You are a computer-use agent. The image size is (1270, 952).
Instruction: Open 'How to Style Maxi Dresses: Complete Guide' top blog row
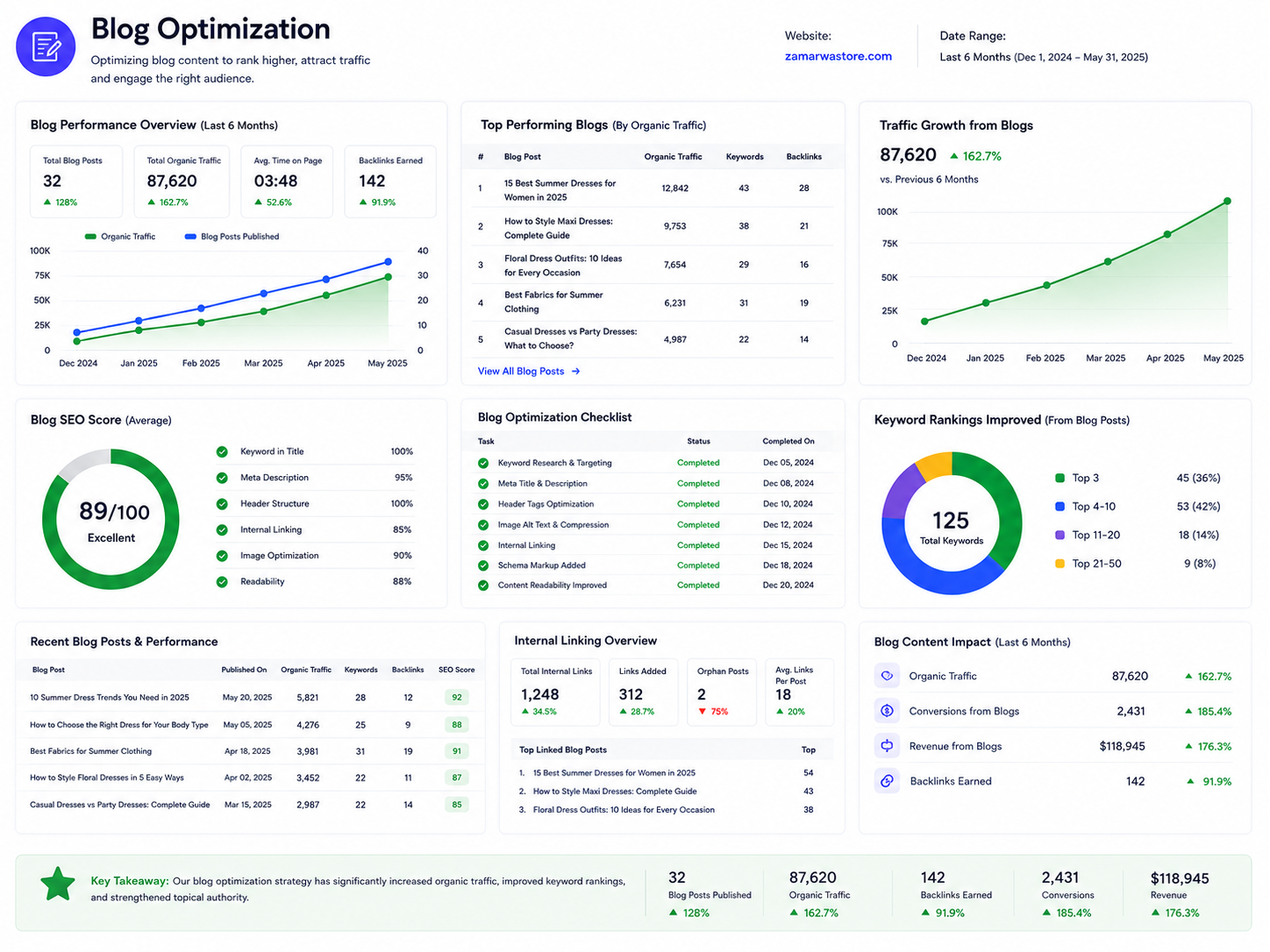tap(653, 227)
